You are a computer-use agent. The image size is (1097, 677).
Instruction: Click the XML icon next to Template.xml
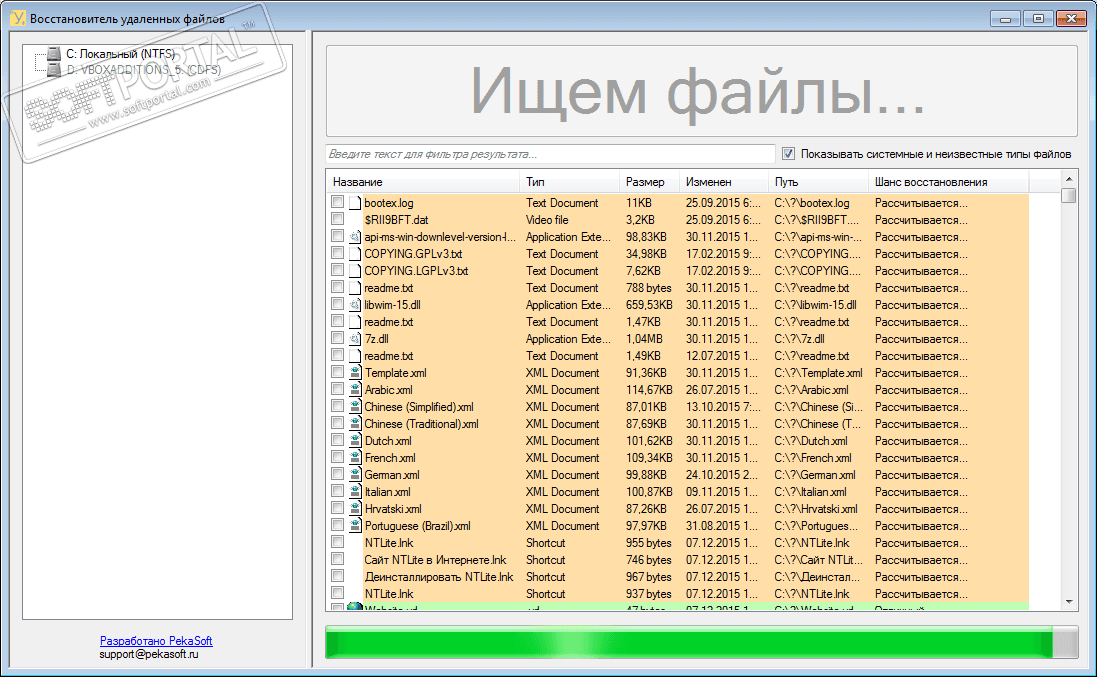pyautogui.click(x=355, y=373)
